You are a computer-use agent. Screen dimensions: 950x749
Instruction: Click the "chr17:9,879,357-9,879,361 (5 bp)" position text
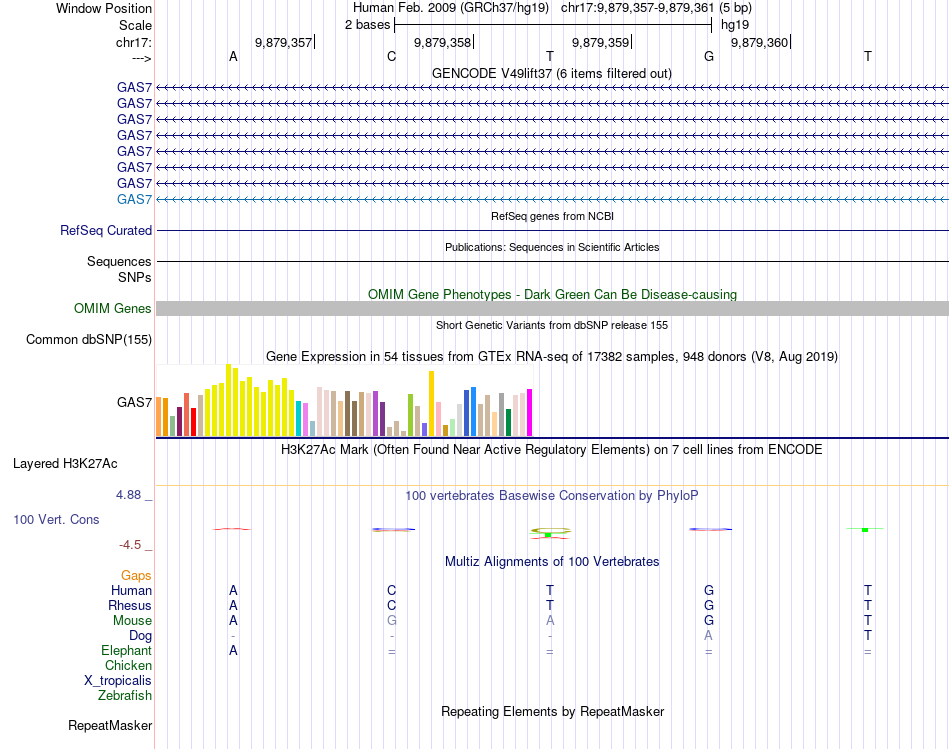(656, 8)
